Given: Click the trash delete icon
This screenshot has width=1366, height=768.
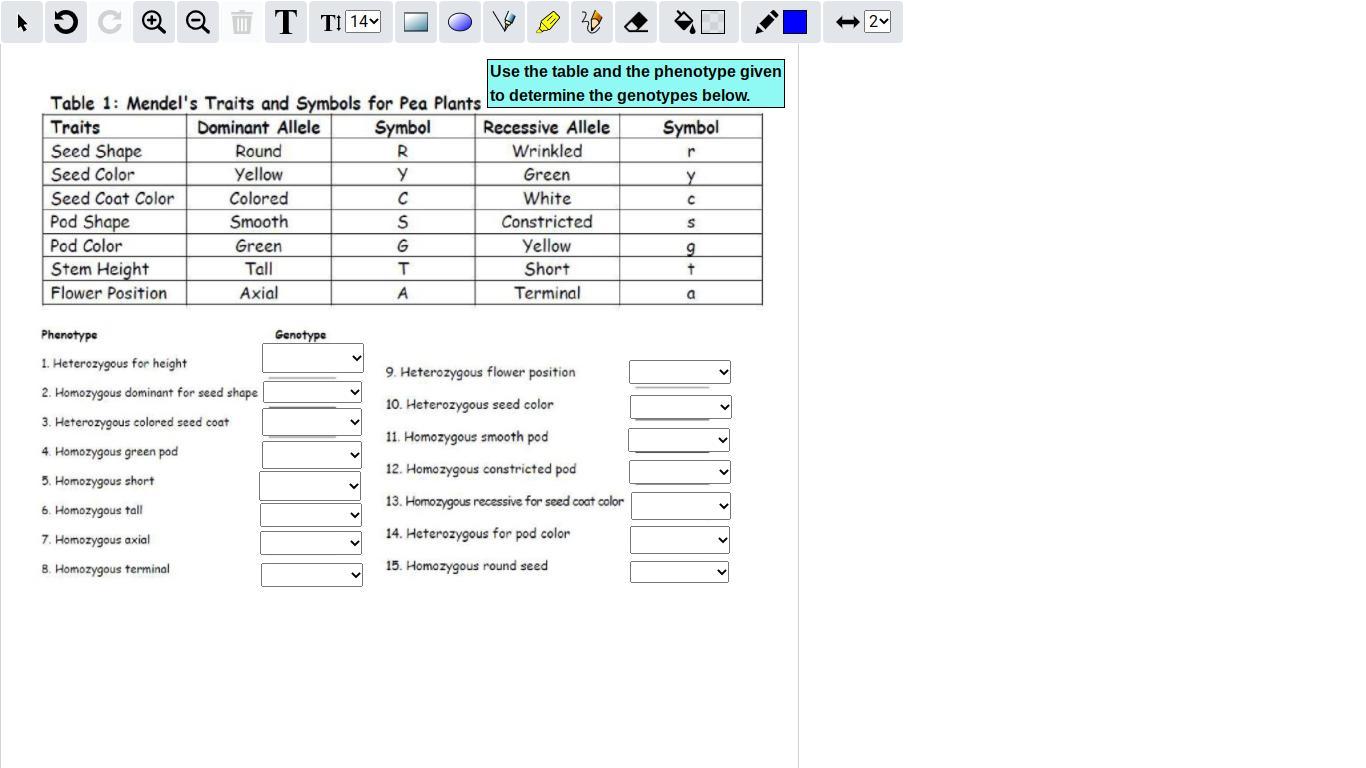Looking at the screenshot, I should pyautogui.click(x=242, y=22).
